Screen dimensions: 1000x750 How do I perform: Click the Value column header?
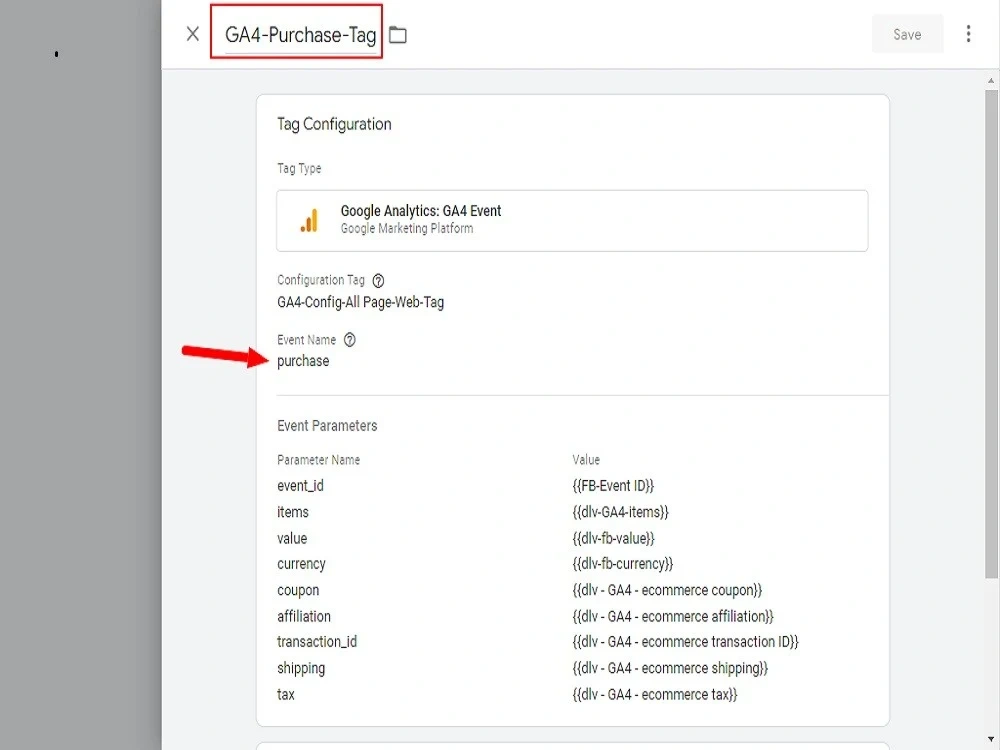pyautogui.click(x=586, y=460)
